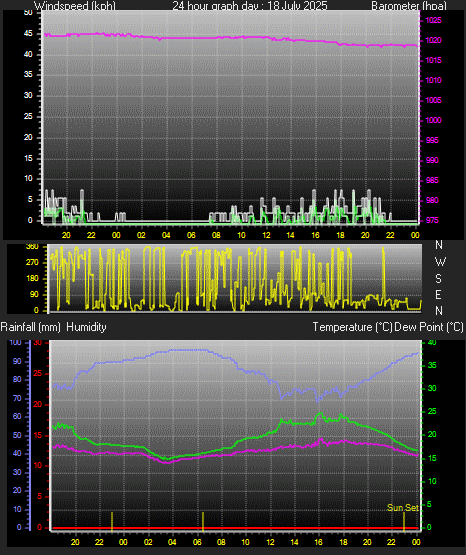Click the yellow marker below 'Sun Set'
This screenshot has width=466, height=555.
click(x=404, y=521)
